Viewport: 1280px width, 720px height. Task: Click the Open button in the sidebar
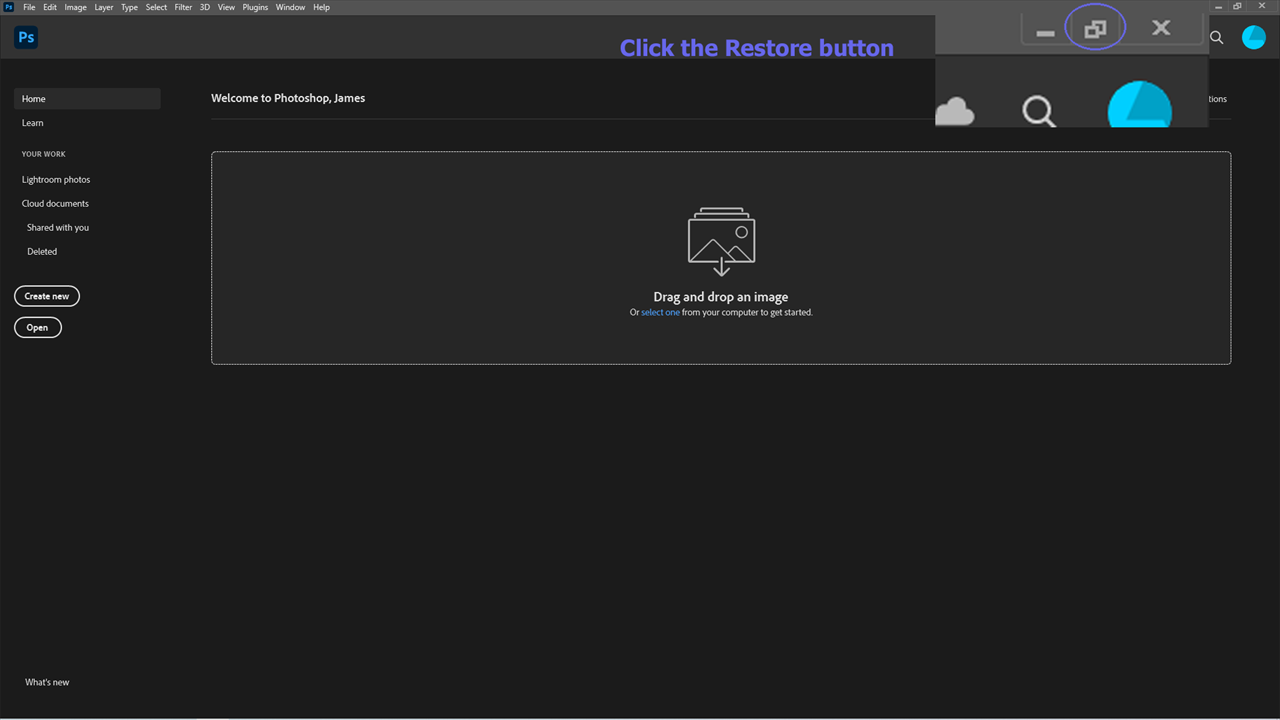pyautogui.click(x=38, y=327)
